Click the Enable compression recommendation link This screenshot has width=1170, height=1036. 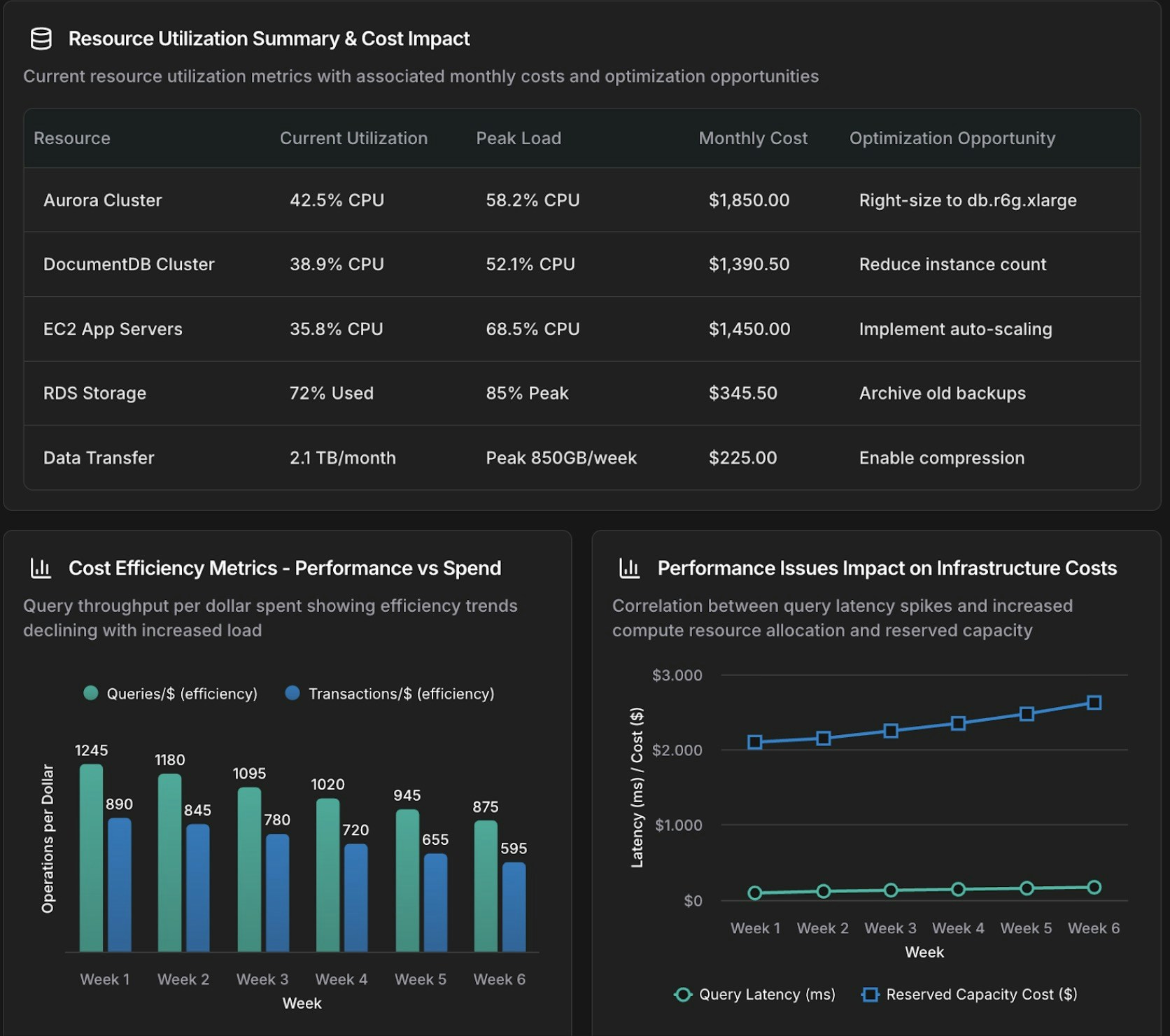pyautogui.click(x=941, y=458)
